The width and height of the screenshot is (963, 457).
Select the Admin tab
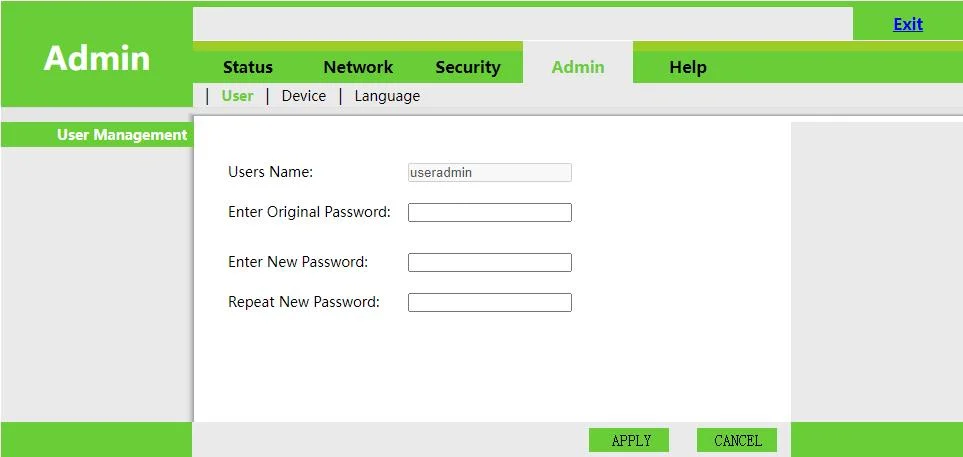[x=578, y=67]
